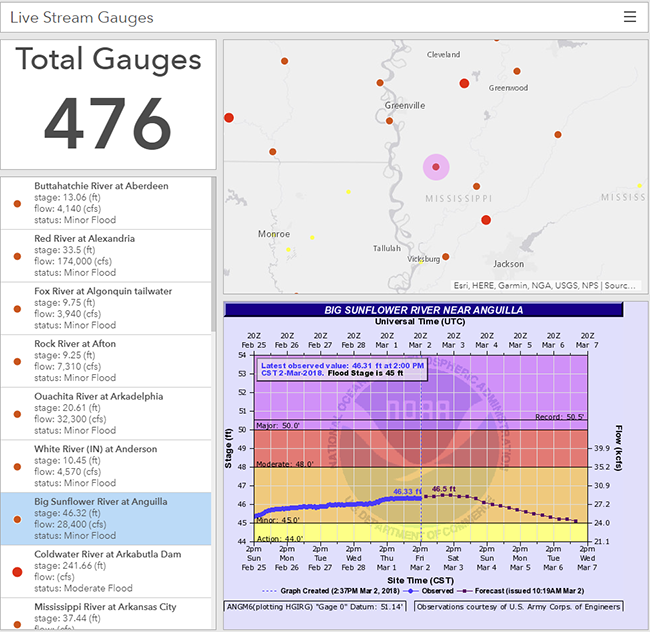Click the Big Sunflower River hydrograph title

[423, 310]
